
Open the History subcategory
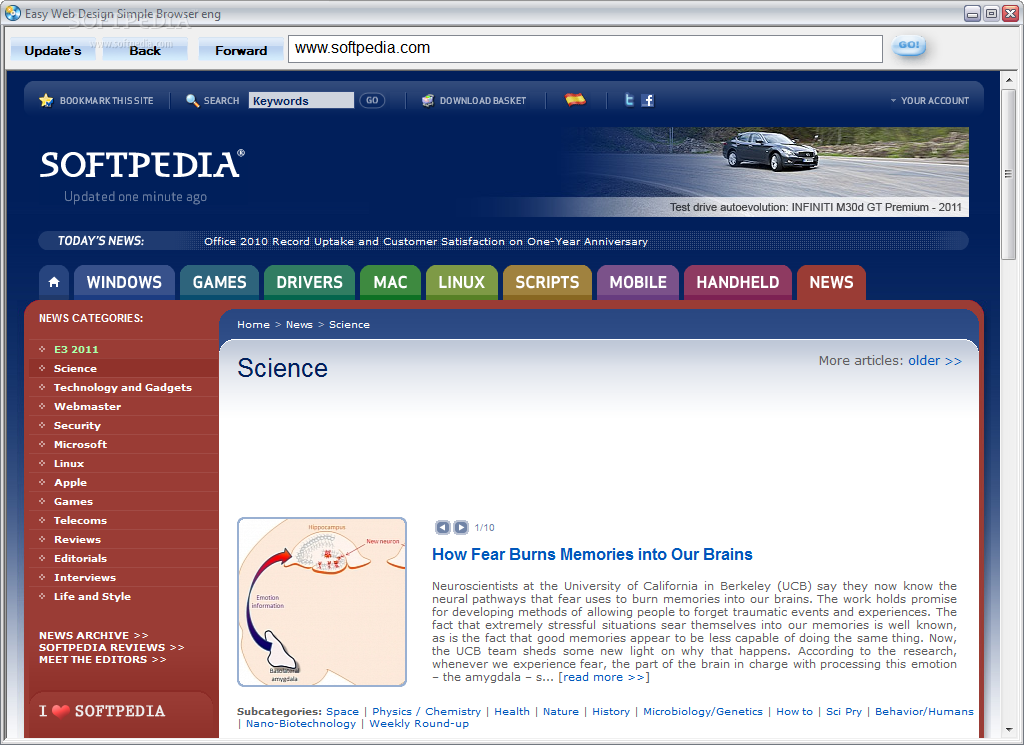click(x=611, y=712)
